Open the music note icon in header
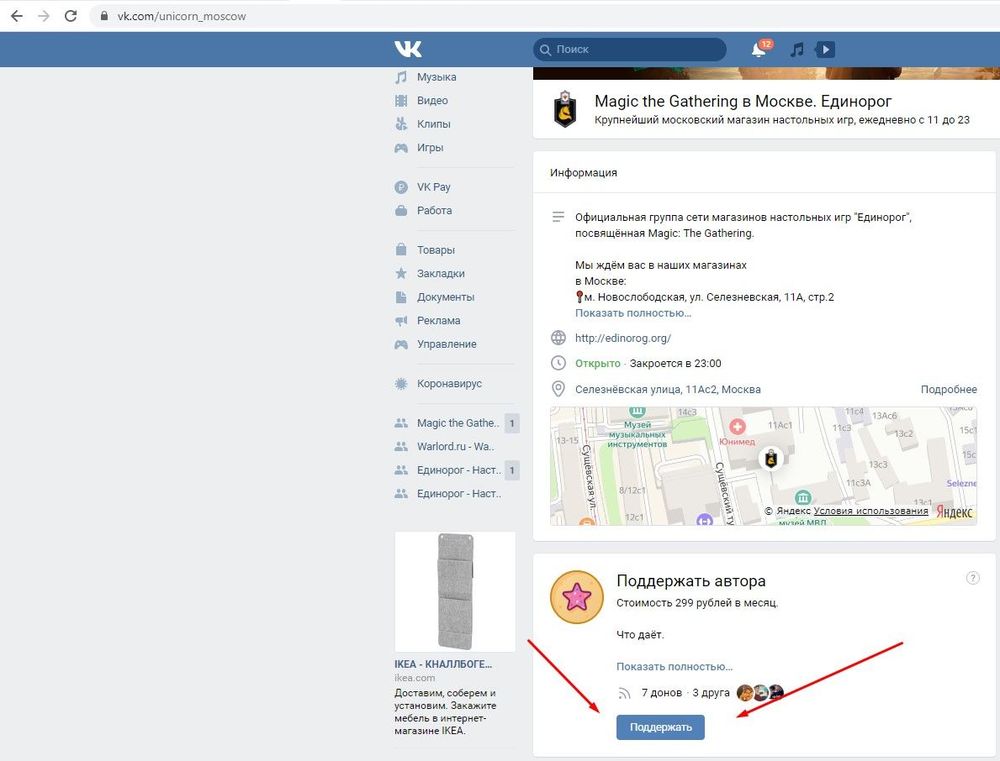Viewport: 1000px width, 761px height. [797, 49]
